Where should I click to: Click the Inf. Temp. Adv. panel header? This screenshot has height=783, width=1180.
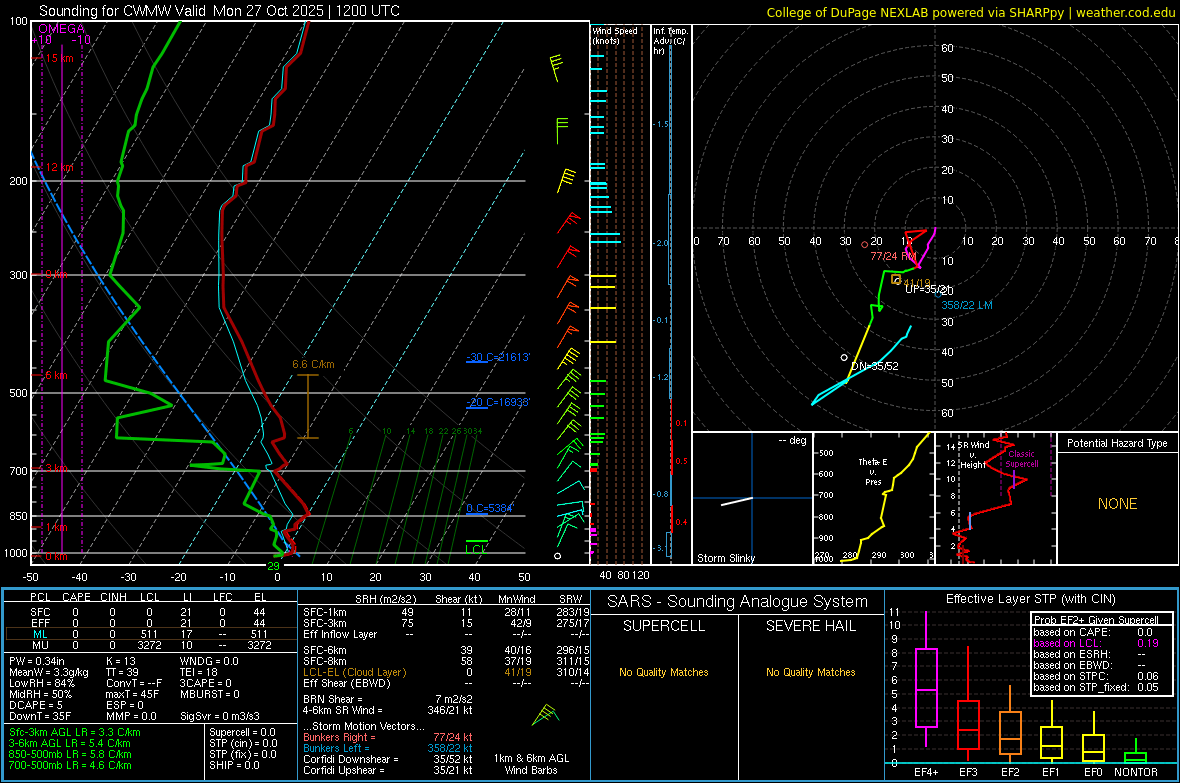[x=670, y=41]
